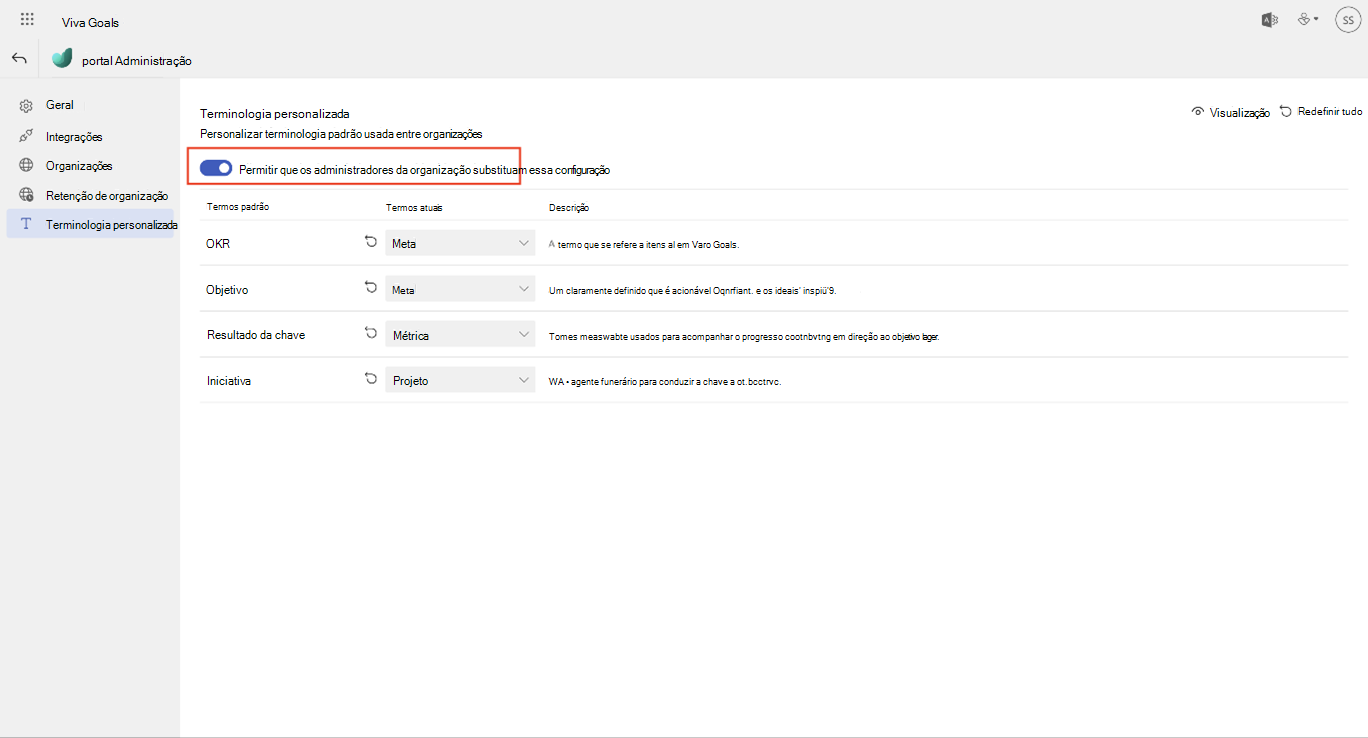Viewport: 1368px width, 738px height.
Task: Click the Descrição column header
Action: tap(569, 208)
